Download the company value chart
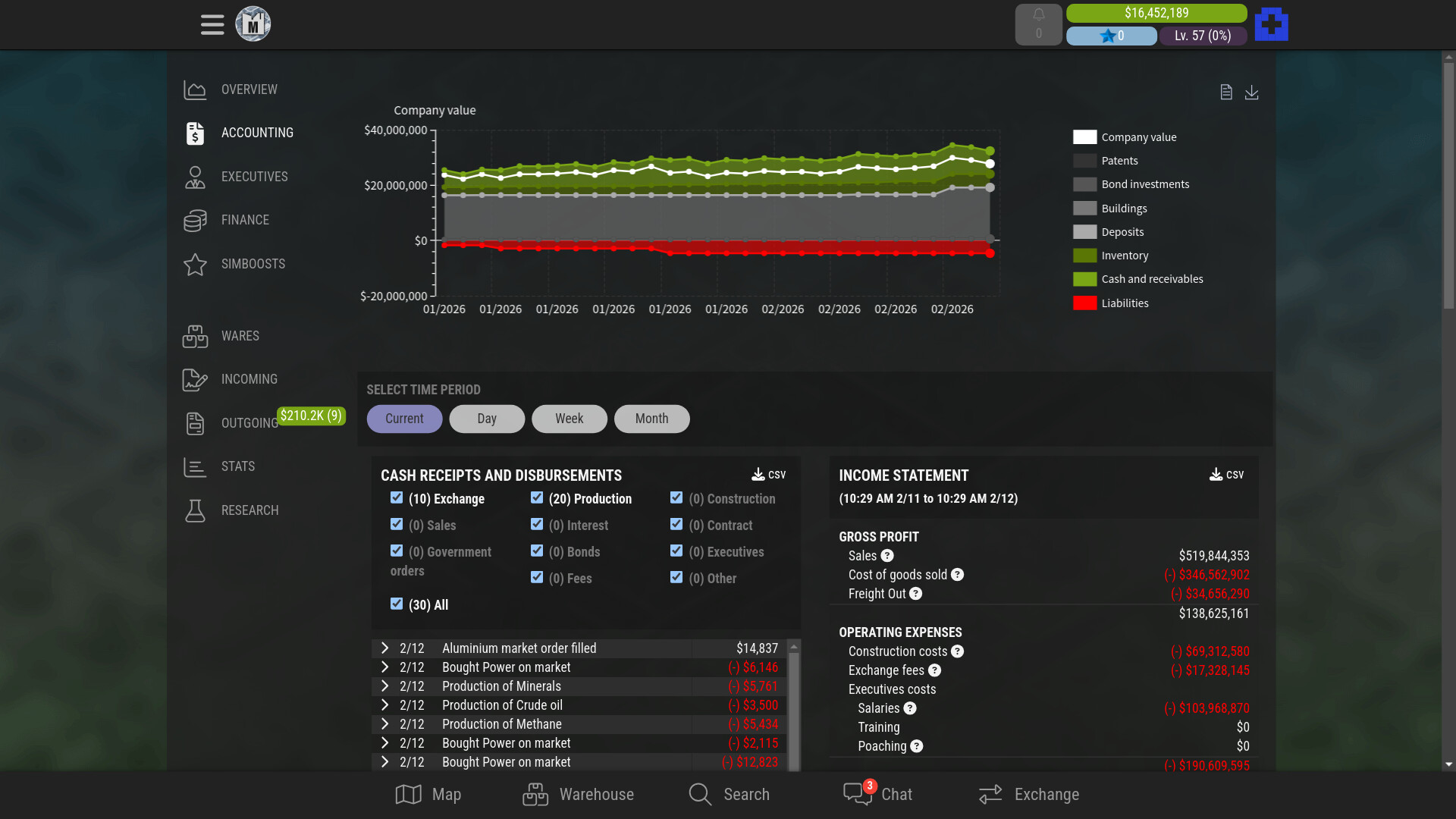Viewport: 1456px width, 819px height. click(1251, 93)
